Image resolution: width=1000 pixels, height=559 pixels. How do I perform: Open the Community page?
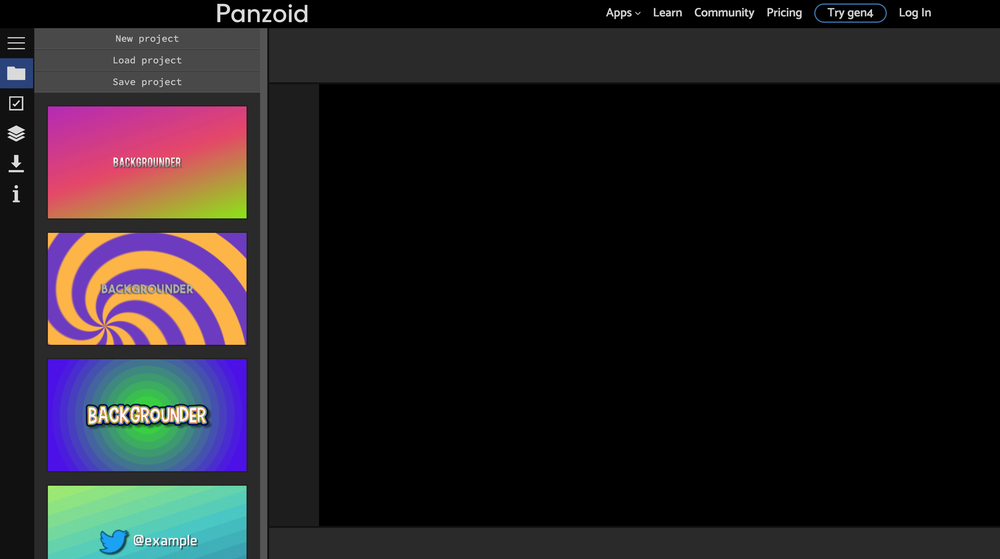724,13
